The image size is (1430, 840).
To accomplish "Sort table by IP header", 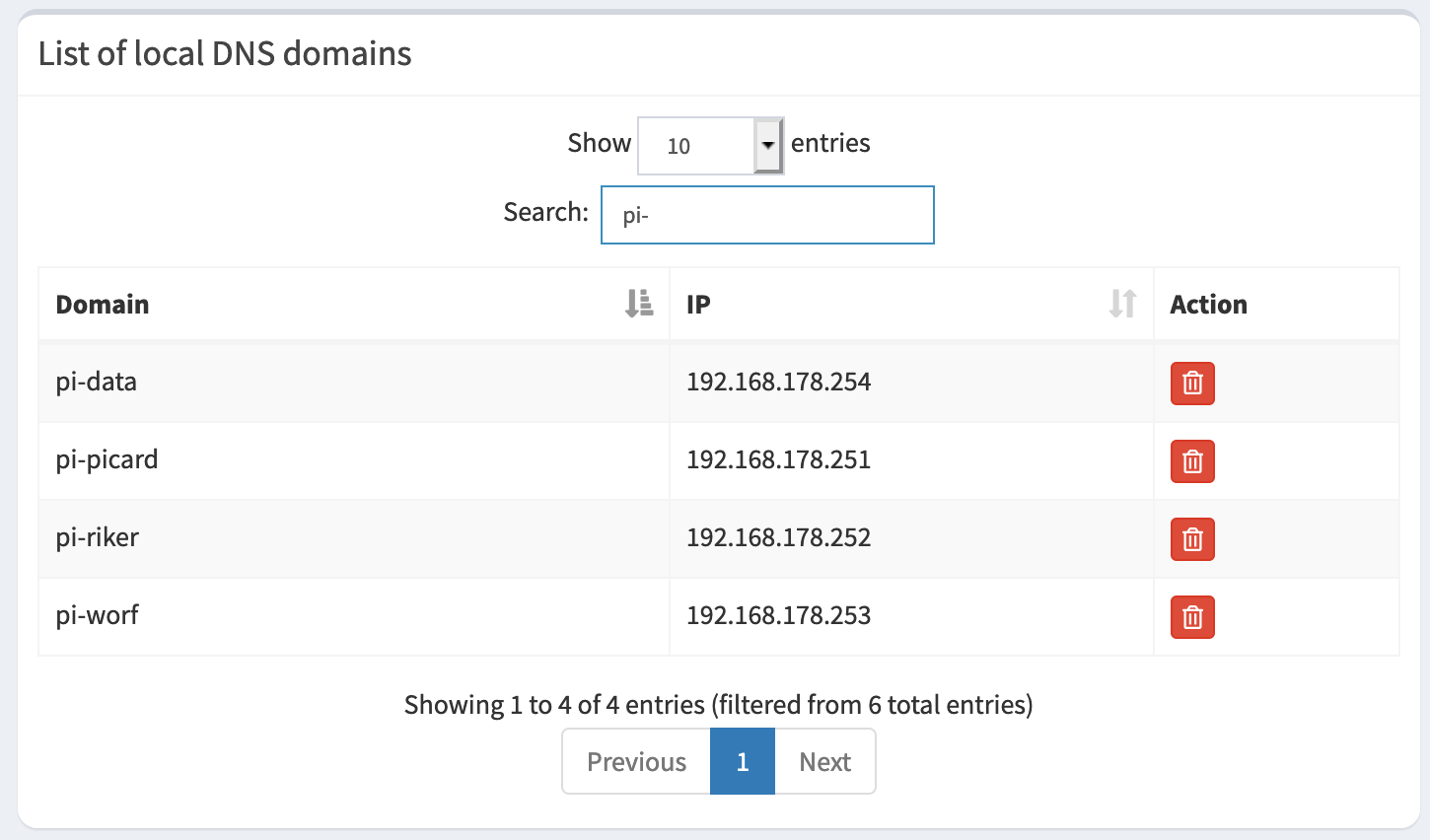I will (698, 305).
